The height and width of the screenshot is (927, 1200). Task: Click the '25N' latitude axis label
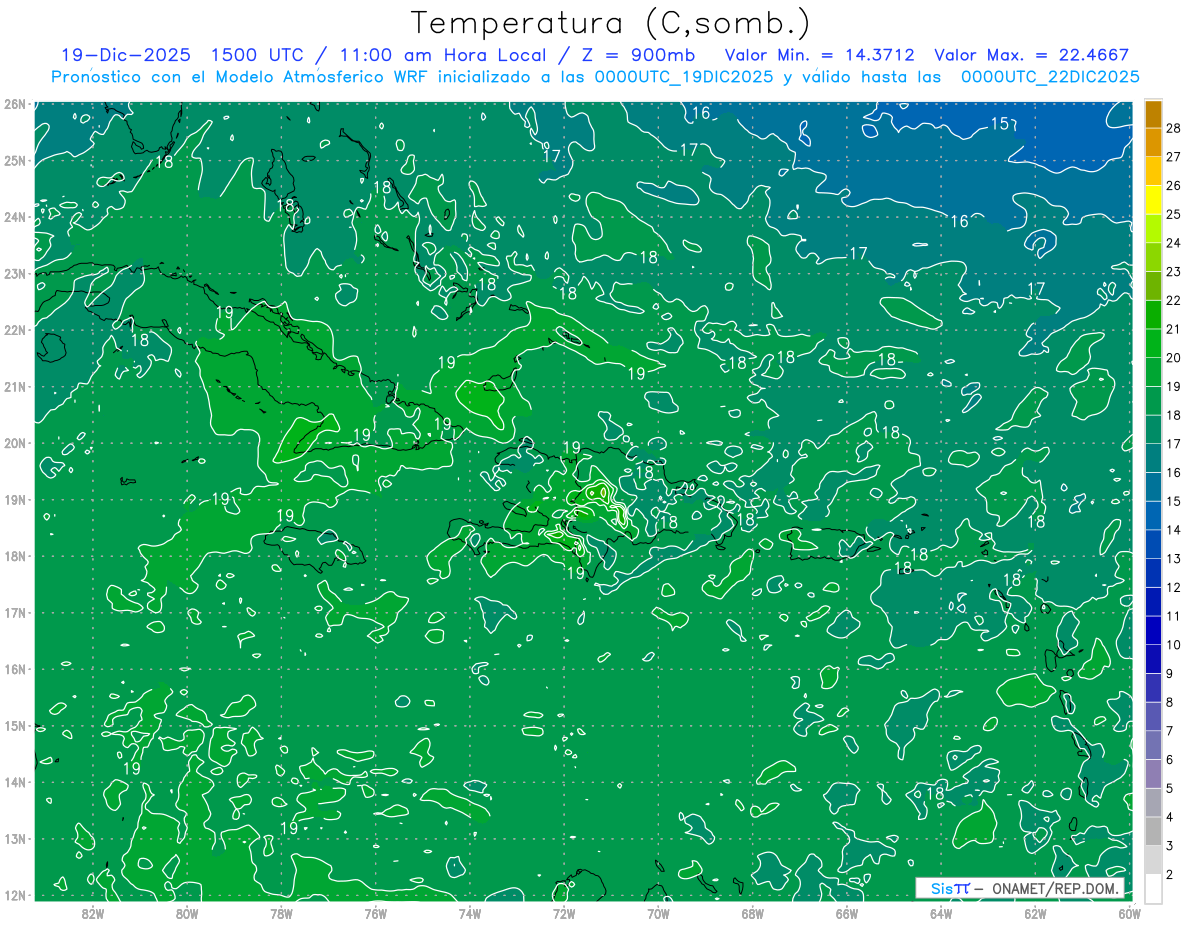tap(16, 160)
